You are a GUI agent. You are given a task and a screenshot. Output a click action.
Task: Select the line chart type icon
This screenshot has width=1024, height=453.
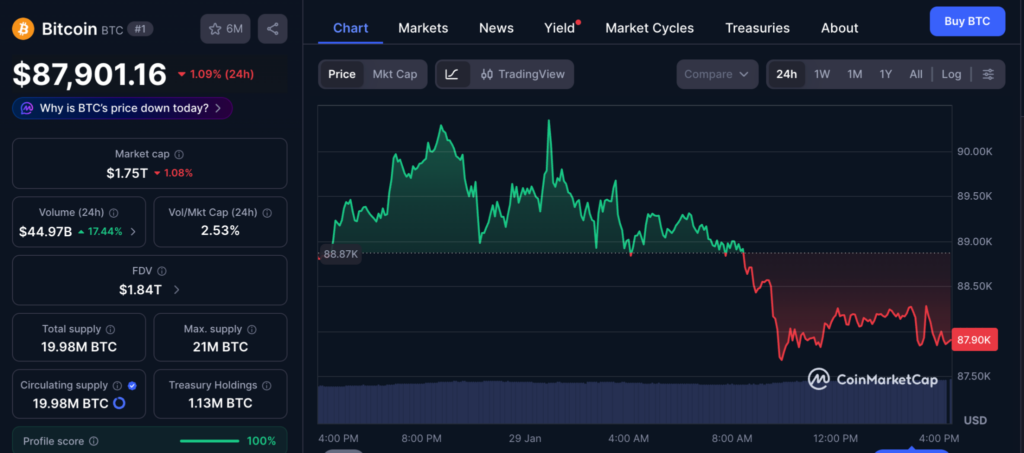(452, 74)
